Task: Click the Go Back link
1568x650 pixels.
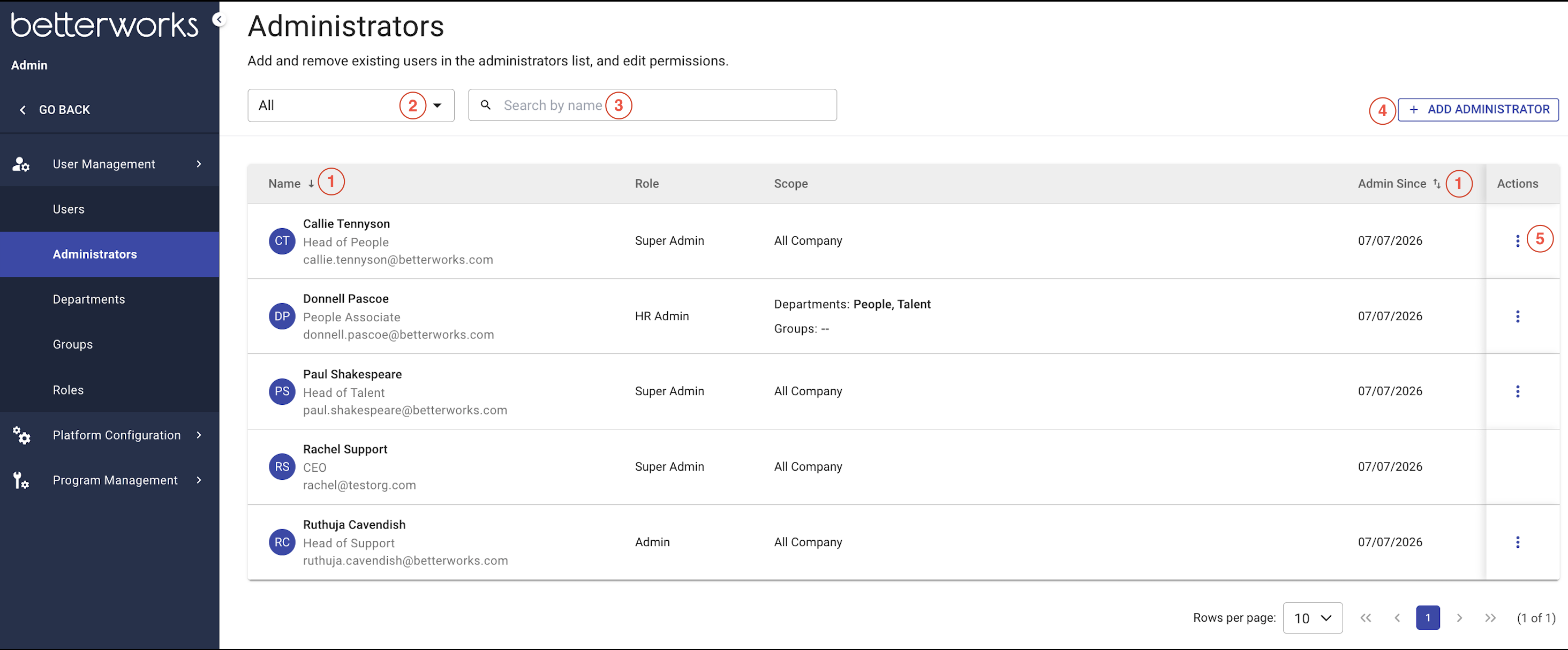Action: [55, 110]
